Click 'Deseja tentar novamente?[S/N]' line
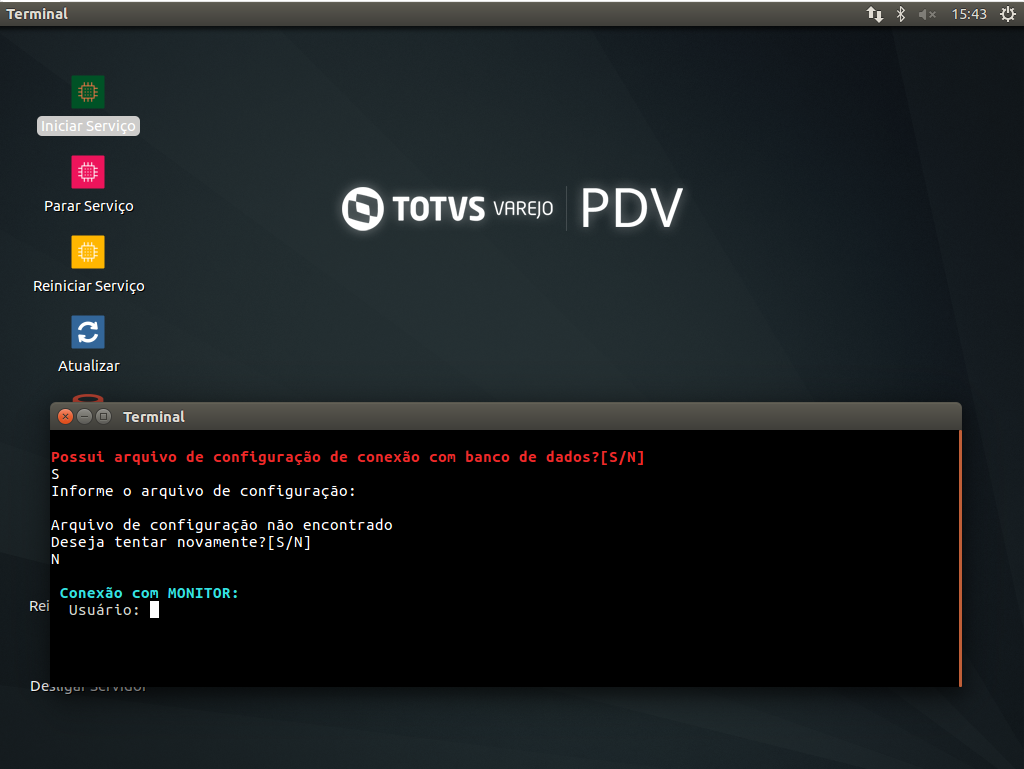1024x769 pixels. (181, 542)
